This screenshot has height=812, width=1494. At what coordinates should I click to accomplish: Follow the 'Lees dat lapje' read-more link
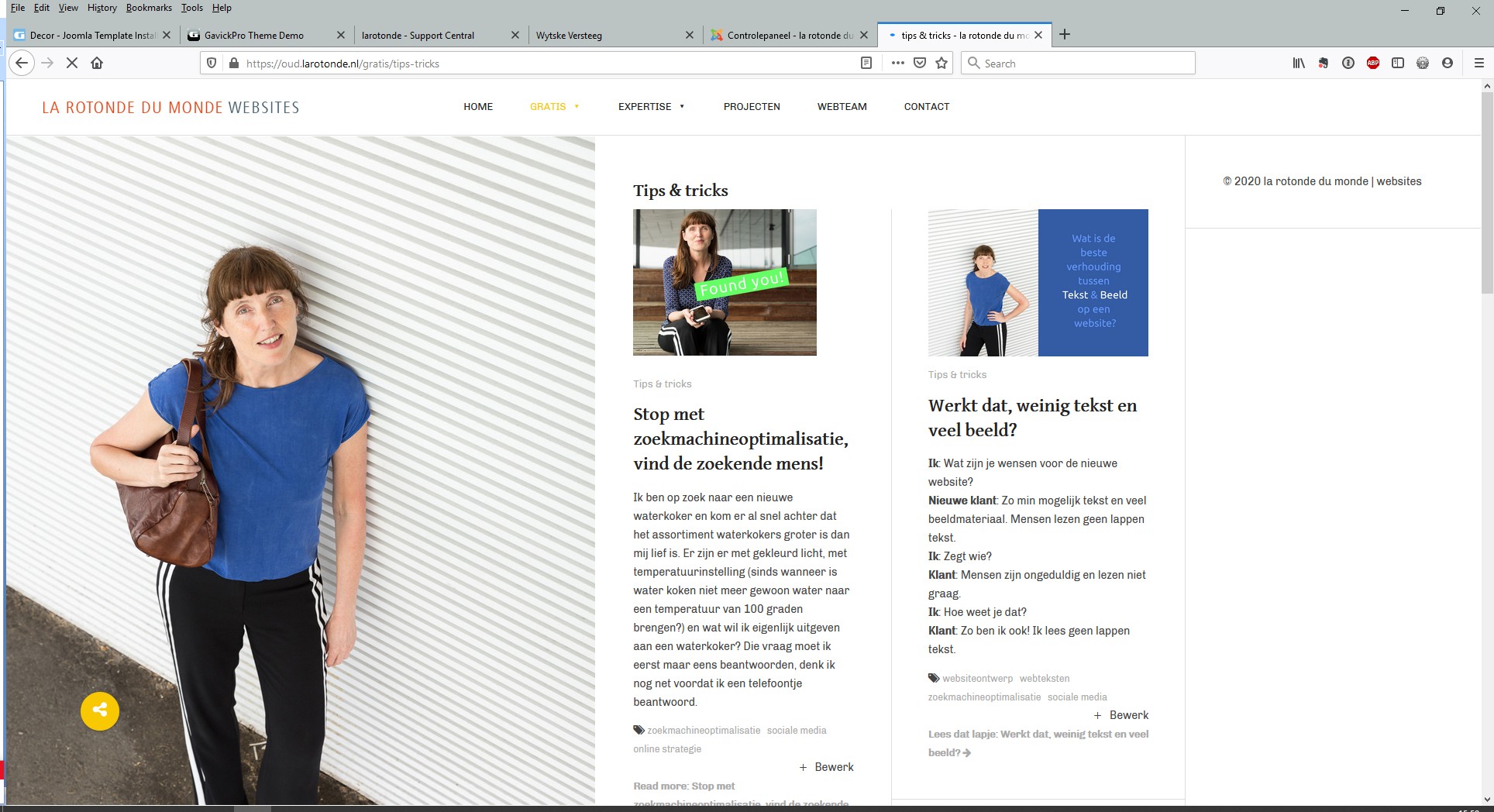point(1038,743)
